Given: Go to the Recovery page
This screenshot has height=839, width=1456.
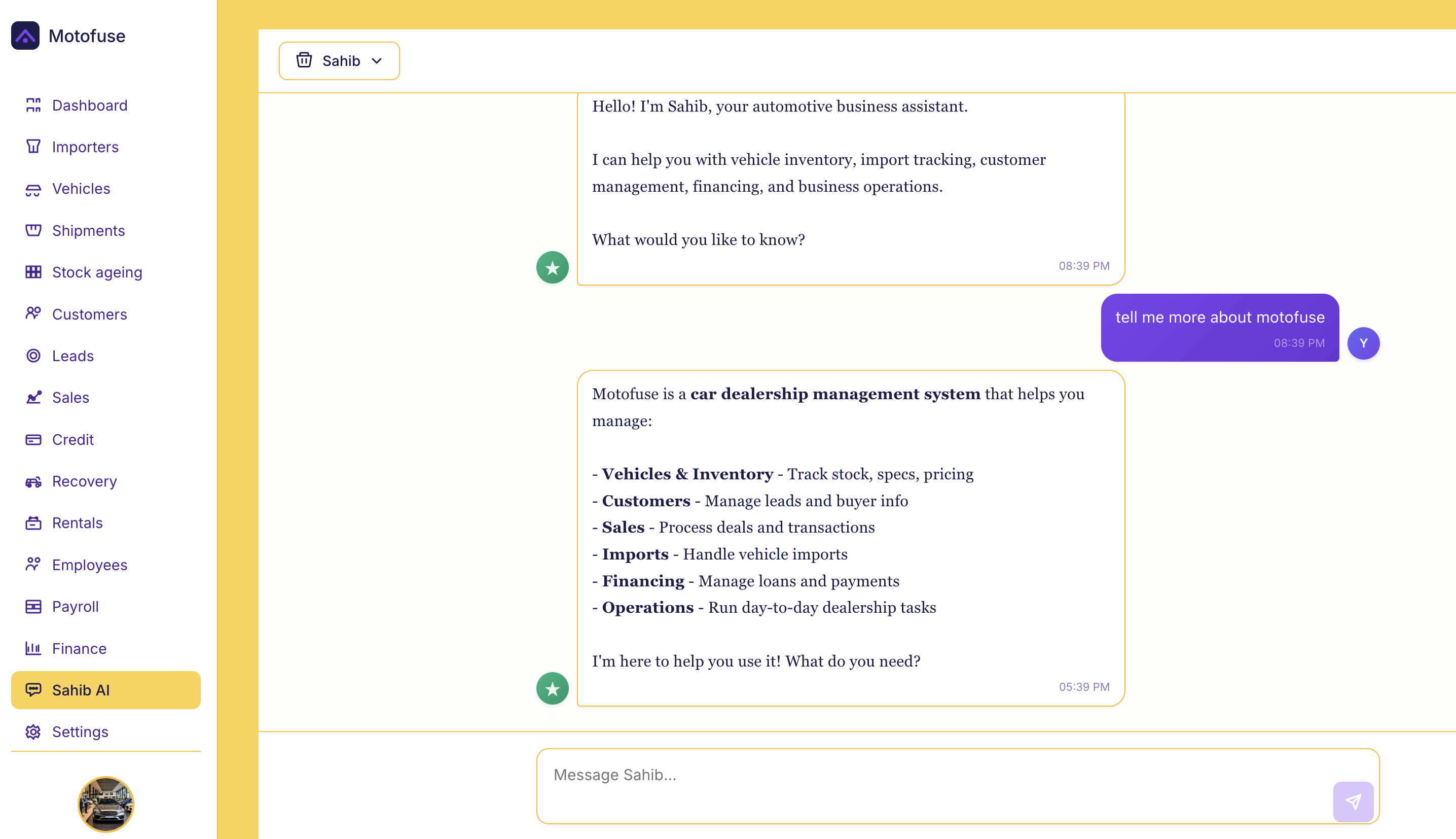Looking at the screenshot, I should click(x=106, y=481).
